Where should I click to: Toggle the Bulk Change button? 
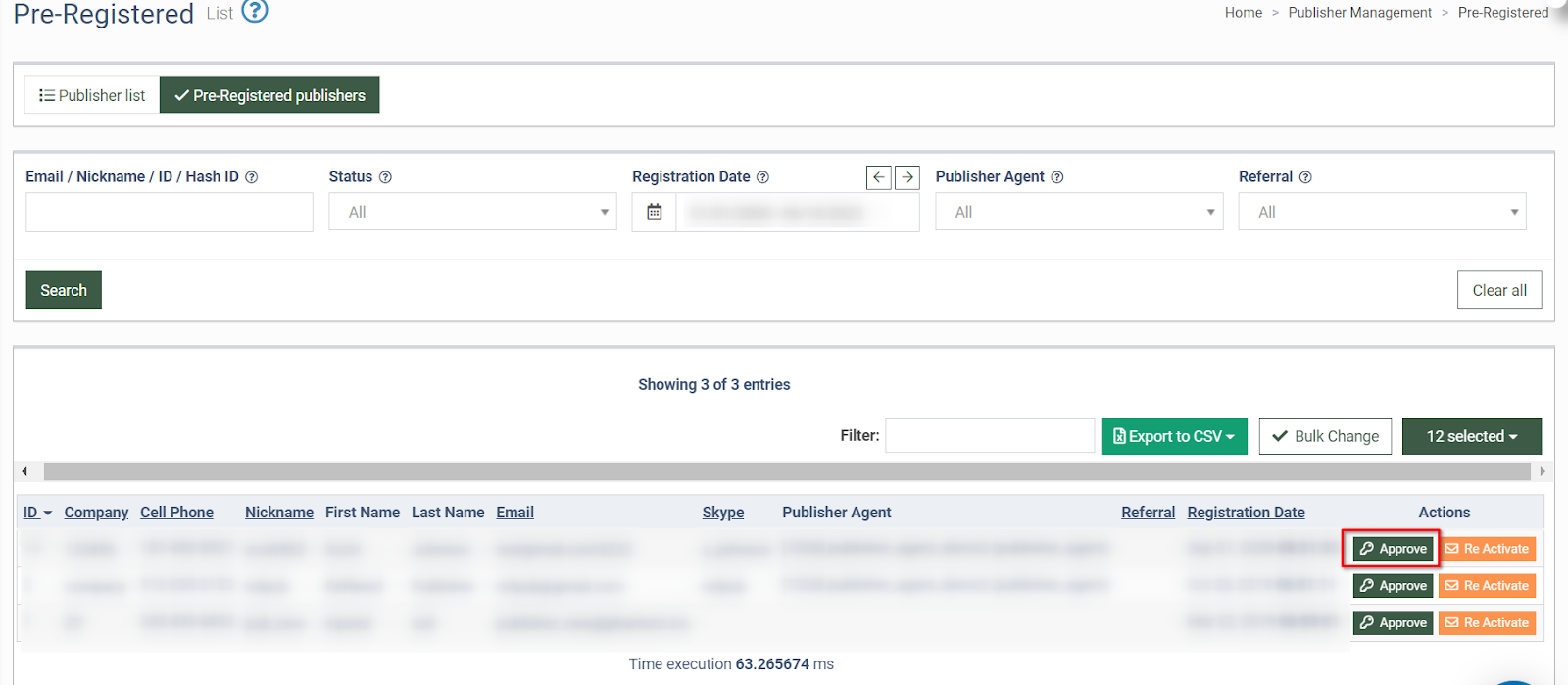click(x=1325, y=437)
